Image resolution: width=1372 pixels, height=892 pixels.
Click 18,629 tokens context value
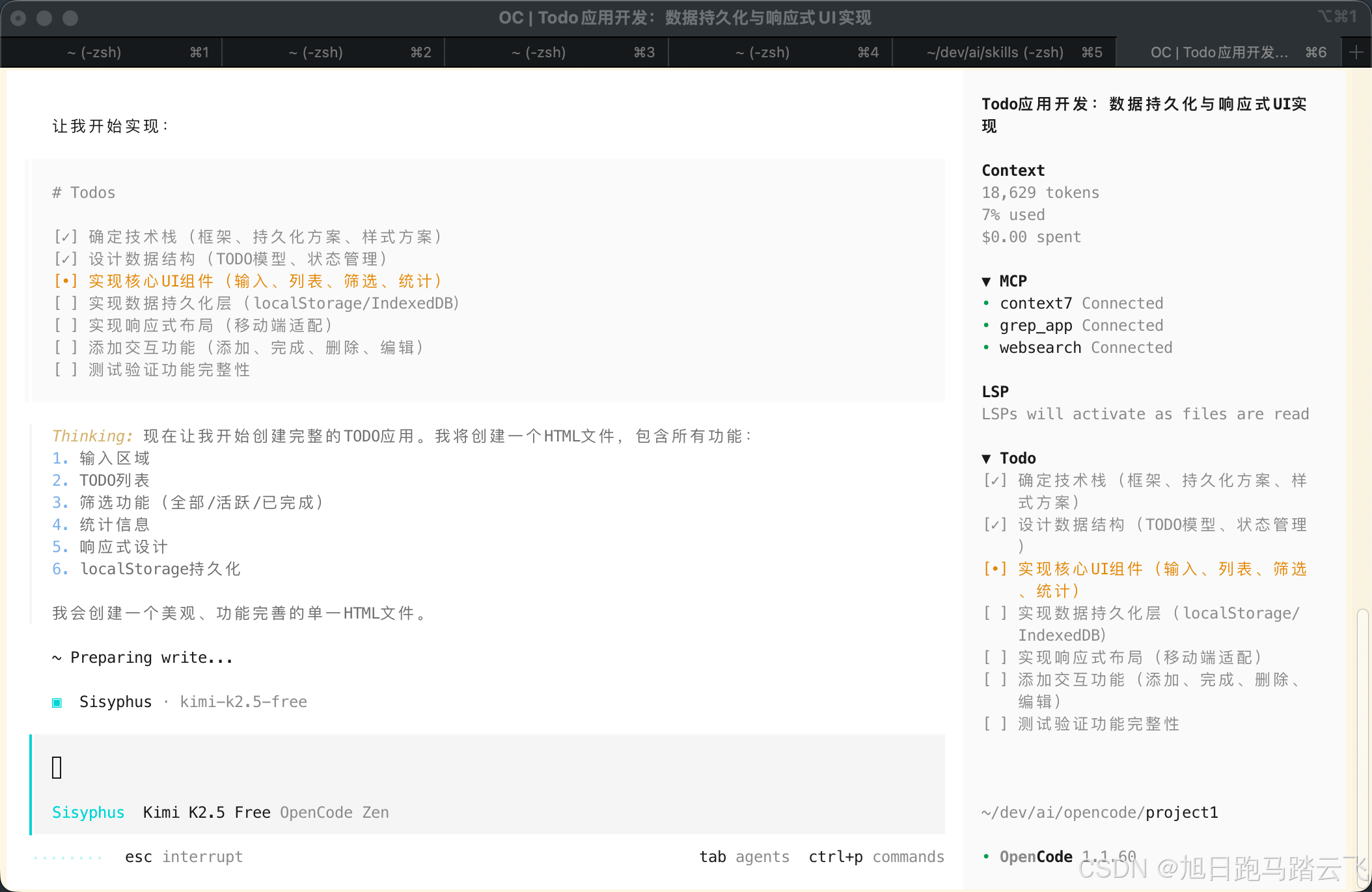1040,192
